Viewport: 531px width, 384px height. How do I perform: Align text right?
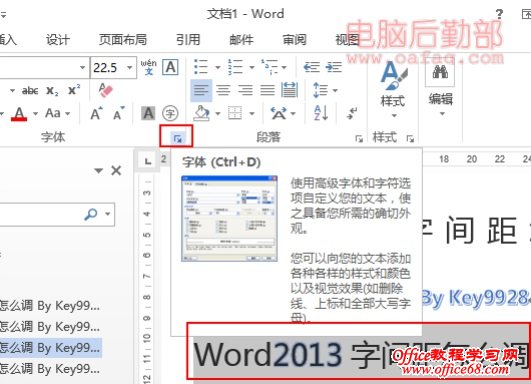pos(245,90)
